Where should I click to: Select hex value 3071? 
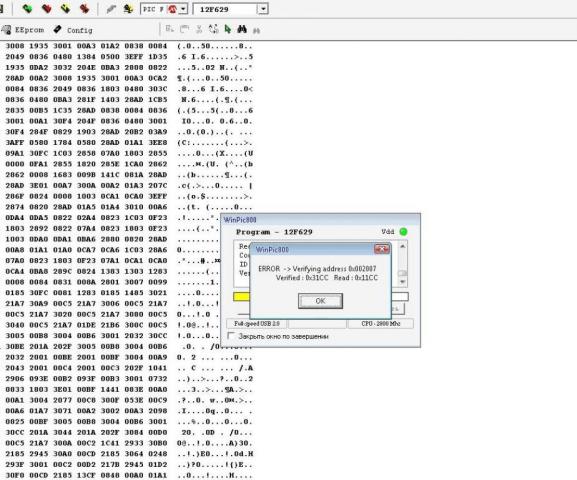coord(63,411)
